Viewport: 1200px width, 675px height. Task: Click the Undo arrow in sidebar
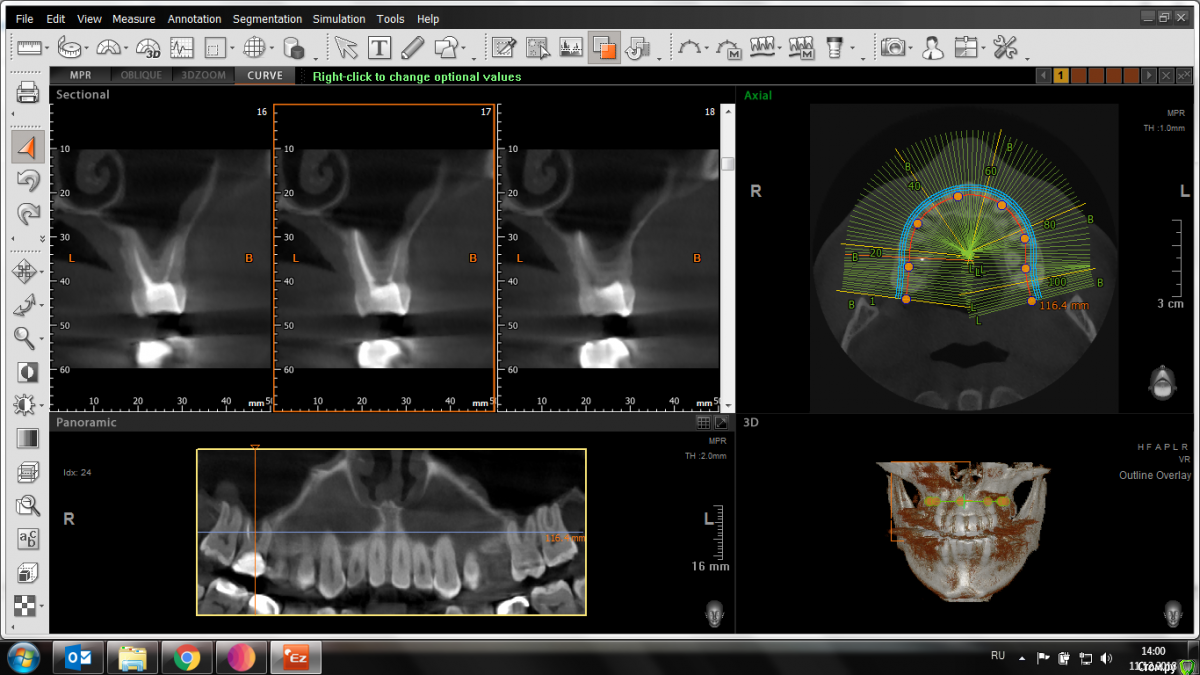tap(28, 181)
